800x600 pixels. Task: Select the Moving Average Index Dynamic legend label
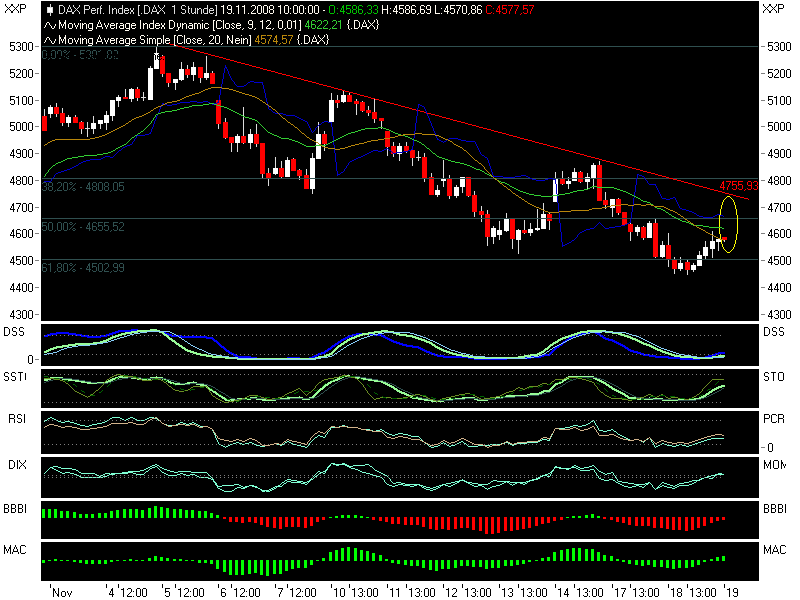pyautogui.click(x=134, y=25)
